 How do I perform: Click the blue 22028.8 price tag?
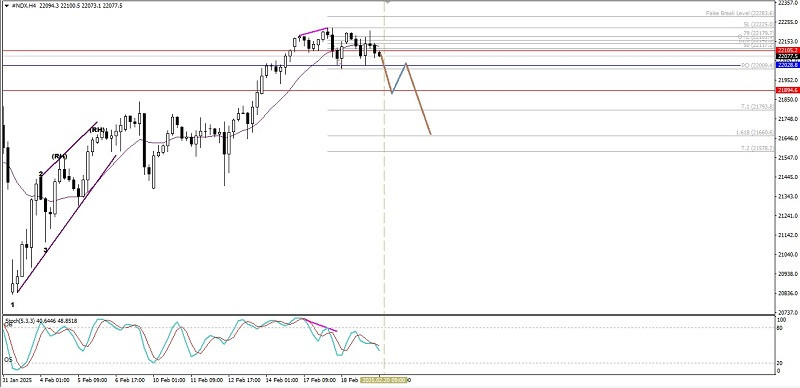coord(787,65)
